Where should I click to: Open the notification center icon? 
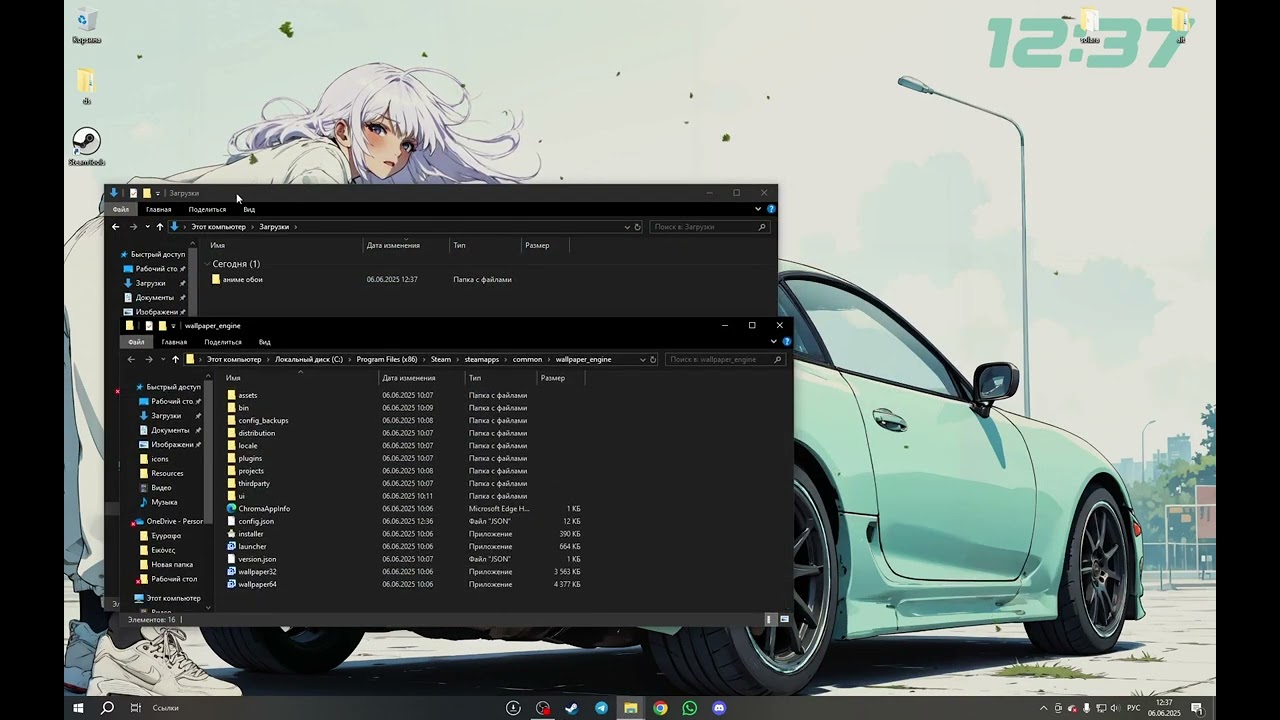pos(1196,708)
